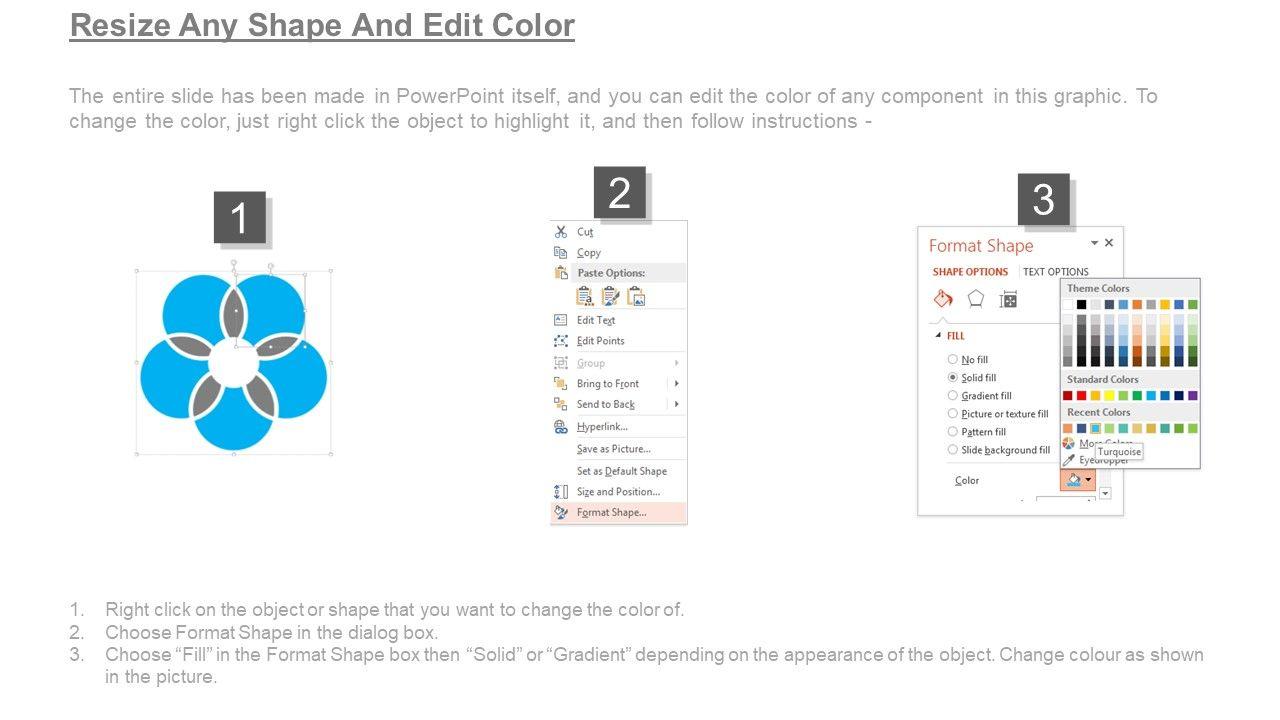1280x720 pixels.
Task: Open the Fill & Line bucket icon
Action: 943,299
